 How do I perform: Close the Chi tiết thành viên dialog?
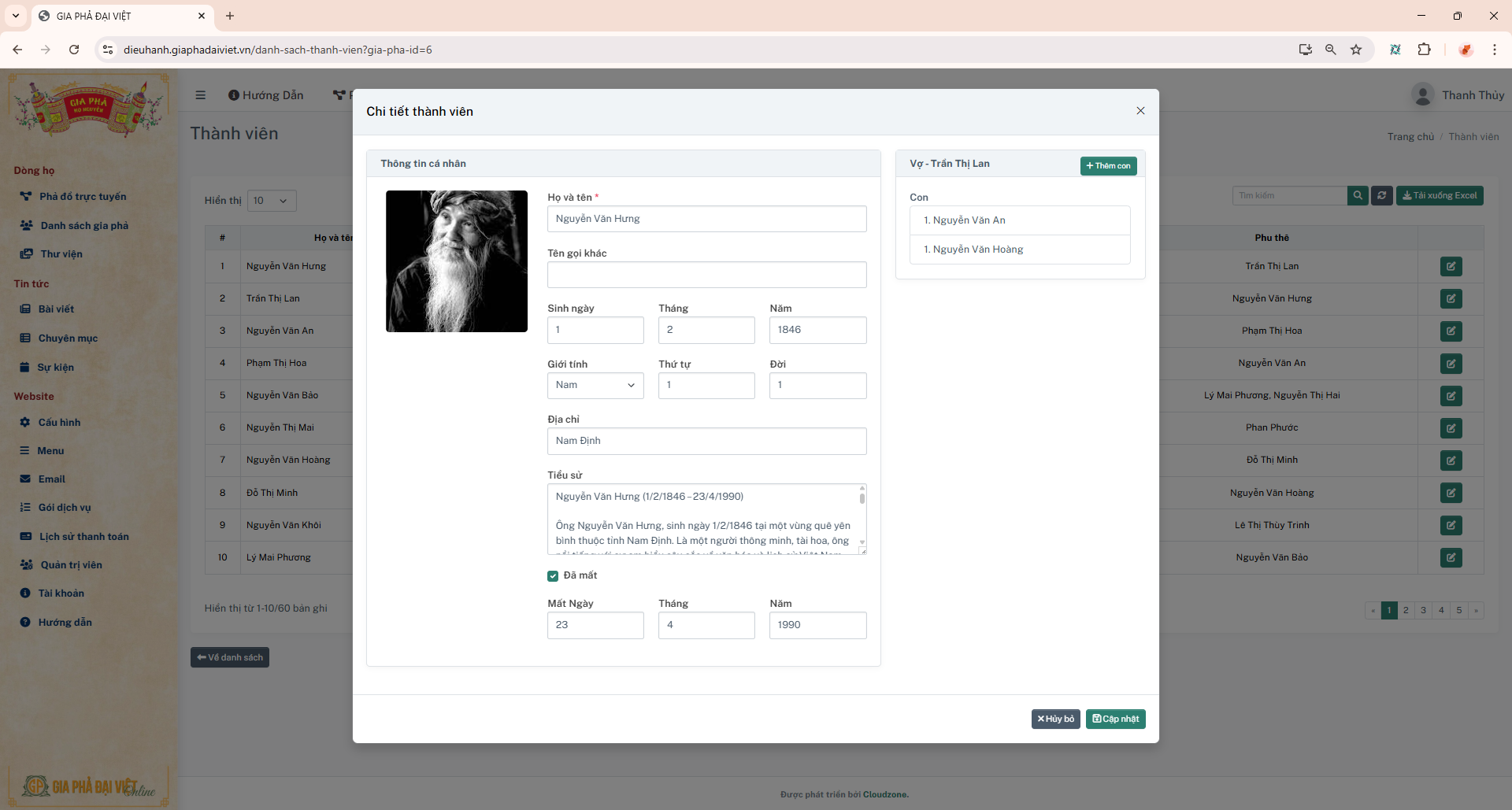pyautogui.click(x=1140, y=111)
